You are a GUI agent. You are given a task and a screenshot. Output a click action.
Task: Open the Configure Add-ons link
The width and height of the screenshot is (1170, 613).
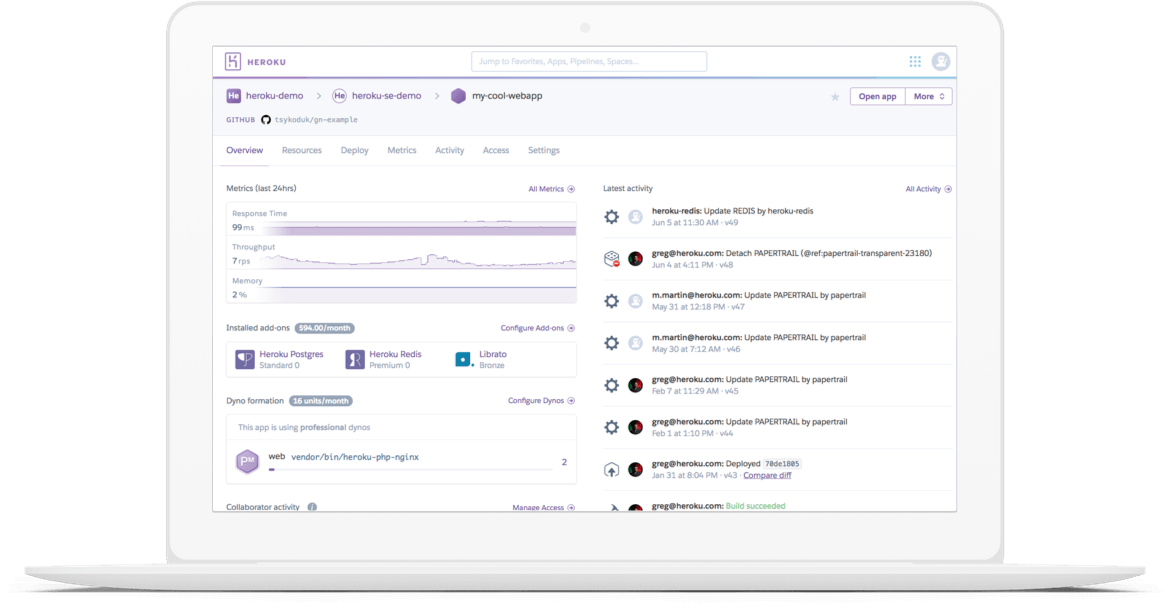click(537, 328)
